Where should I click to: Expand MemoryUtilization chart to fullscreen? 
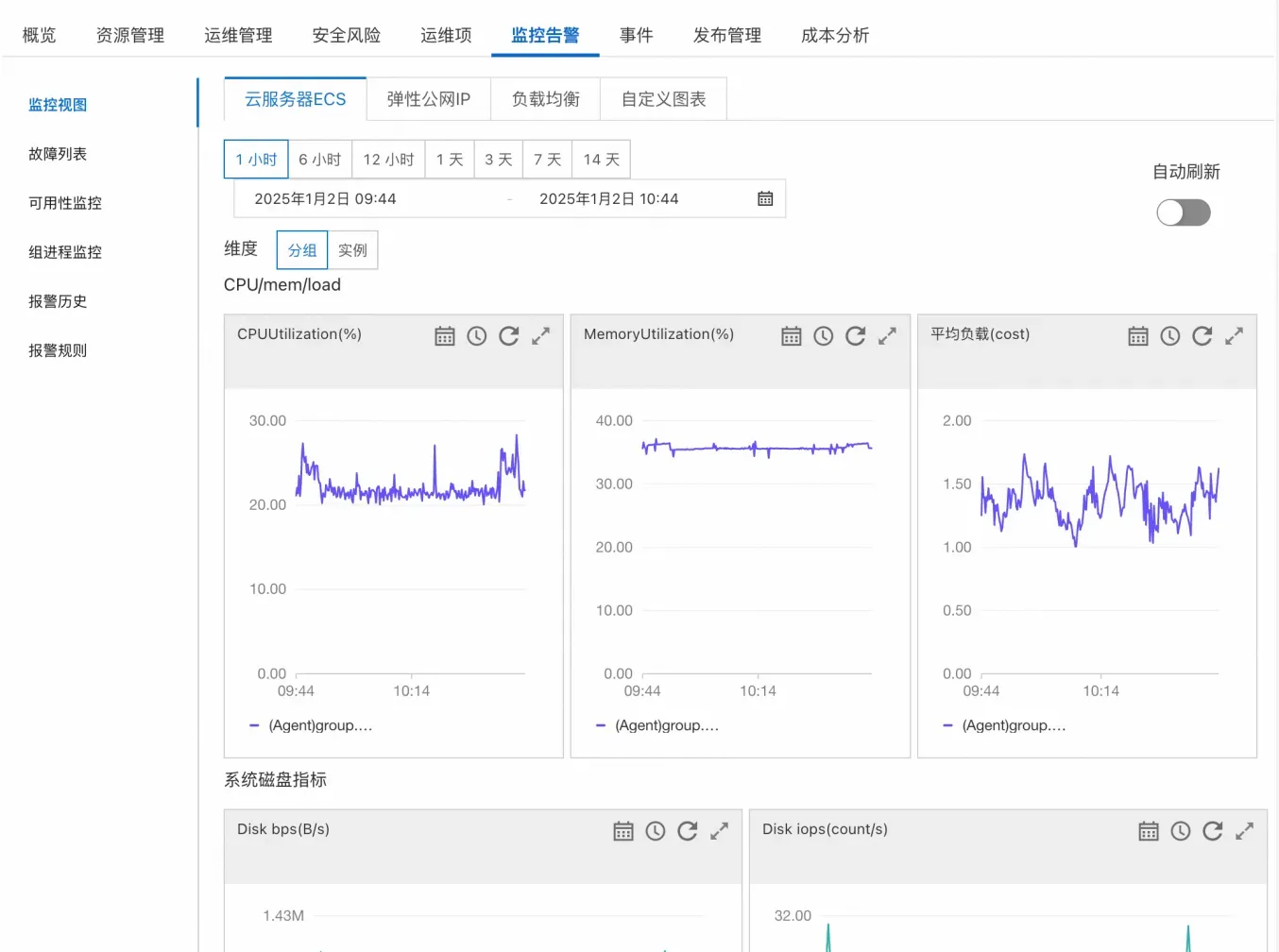(887, 336)
